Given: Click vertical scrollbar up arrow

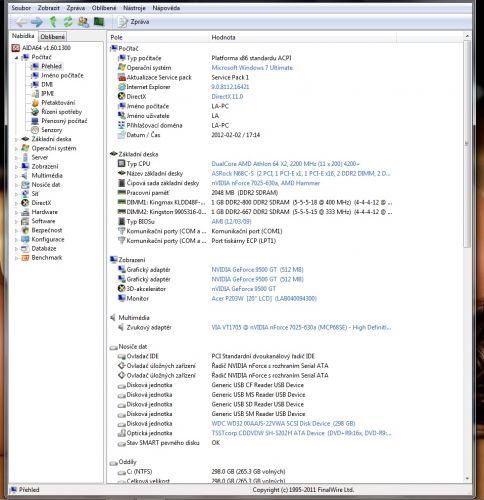Looking at the screenshot, I should (467, 36).
